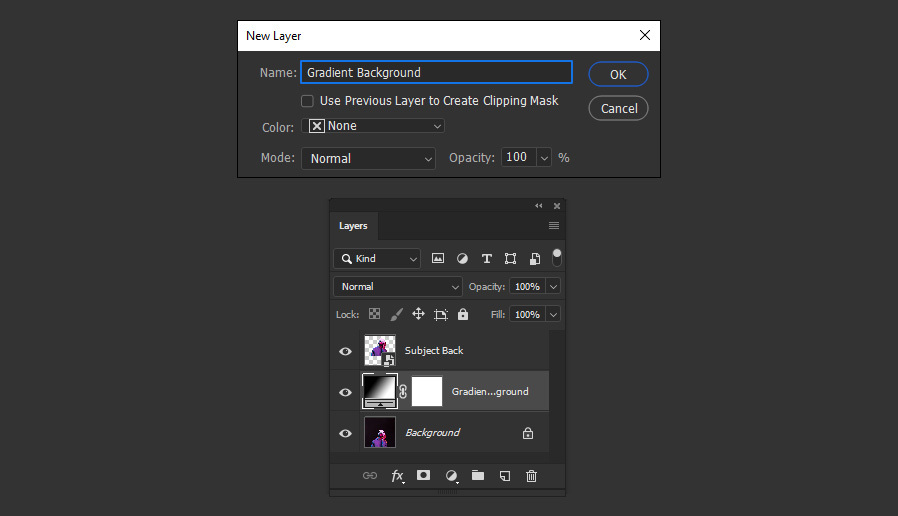Delete layer trash icon
Screen dimensions: 898x516
pyautogui.click(x=531, y=476)
